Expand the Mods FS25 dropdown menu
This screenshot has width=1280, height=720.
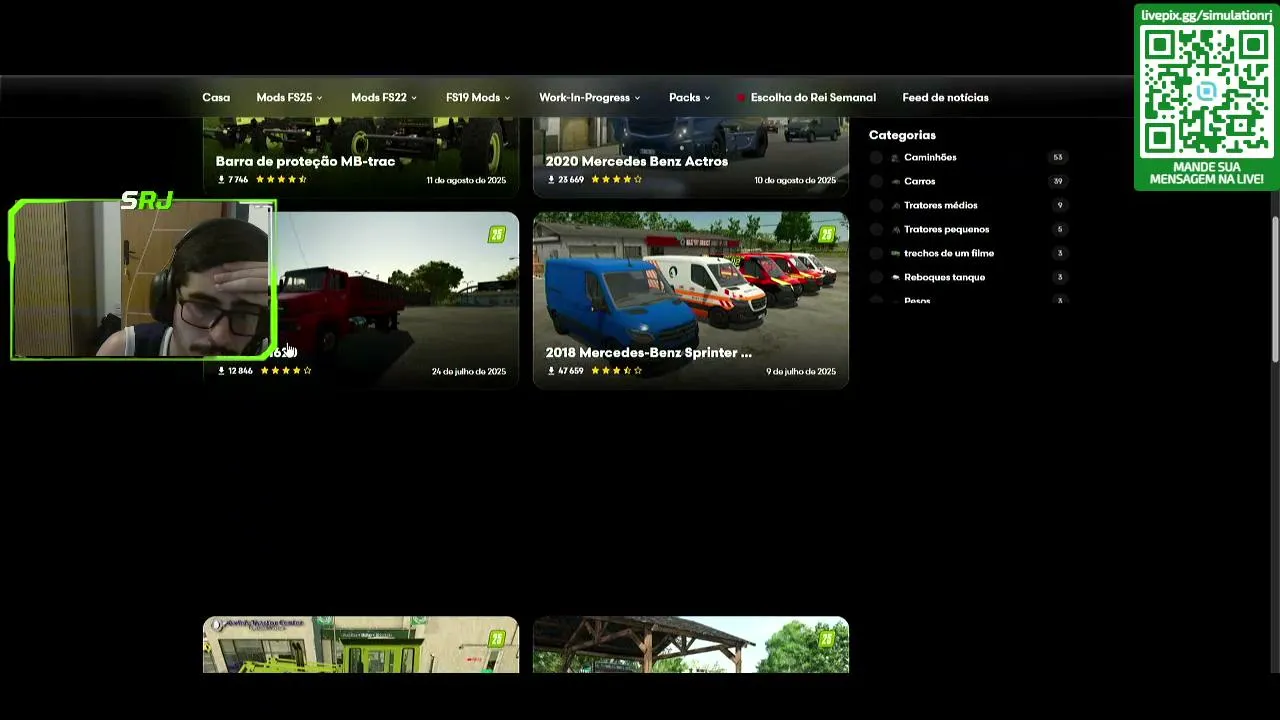coord(289,98)
